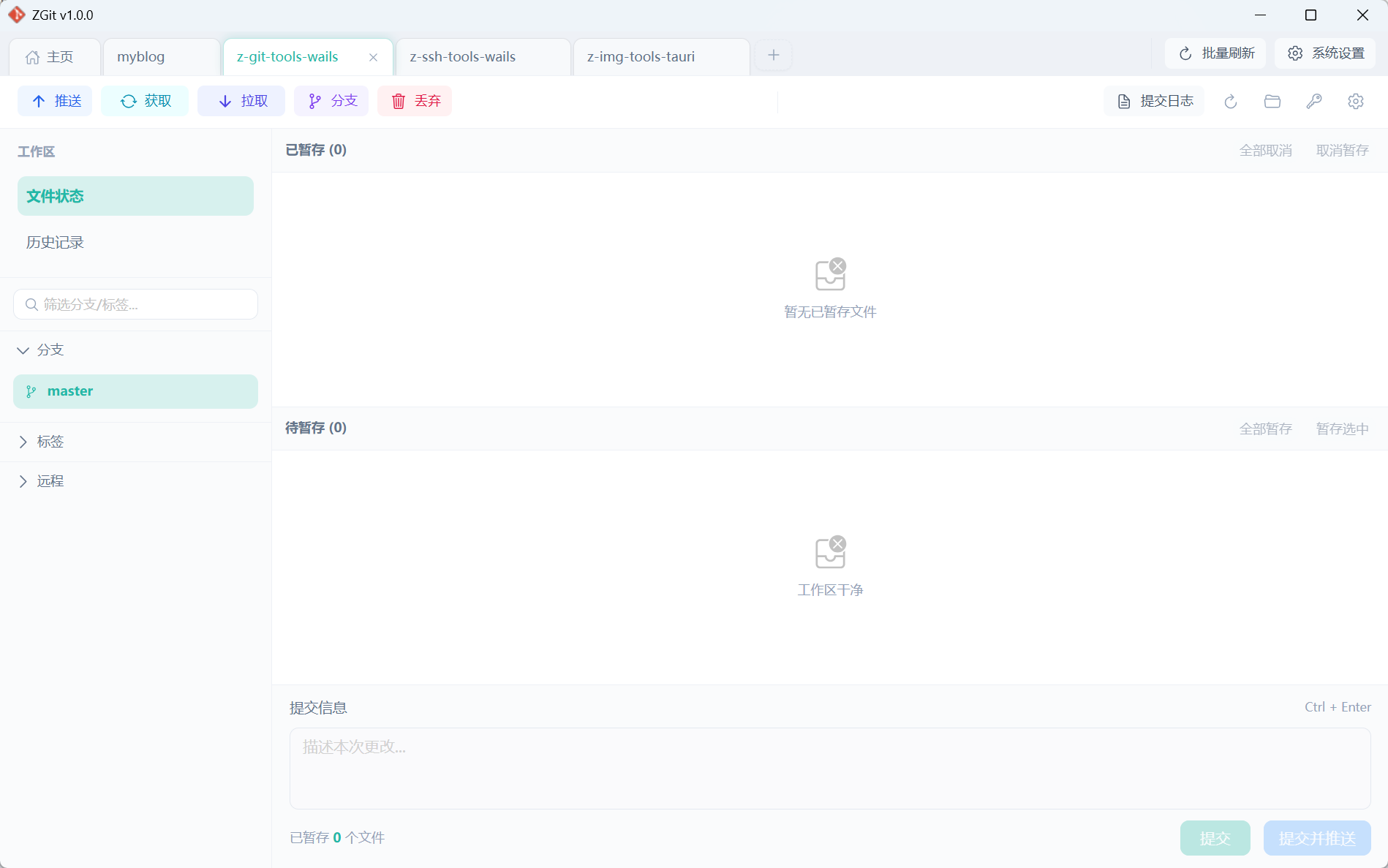The image size is (1388, 868).
Task: Select the master branch
Action: tap(135, 391)
